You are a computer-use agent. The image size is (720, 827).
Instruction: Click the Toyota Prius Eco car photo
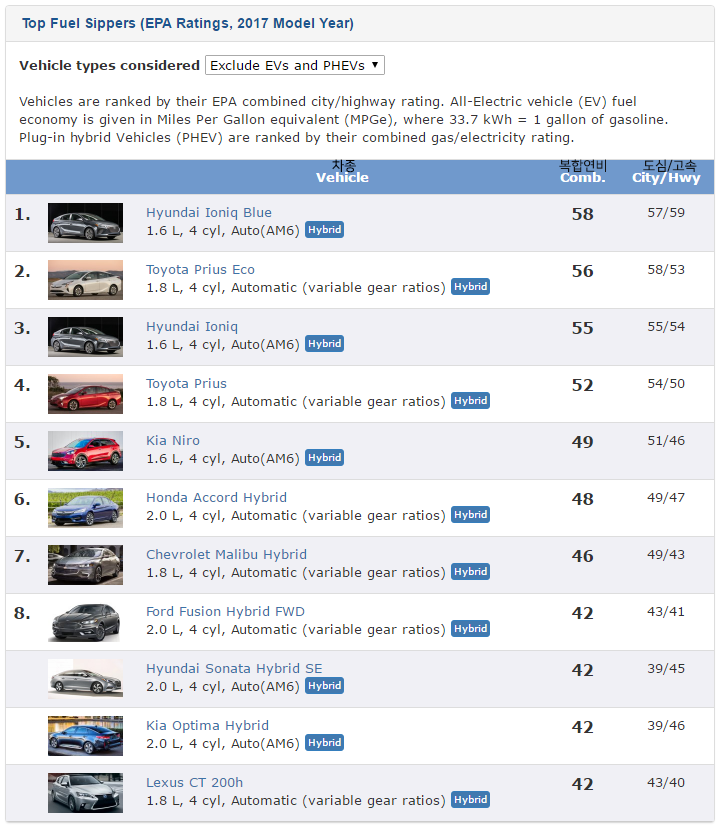(x=85, y=280)
